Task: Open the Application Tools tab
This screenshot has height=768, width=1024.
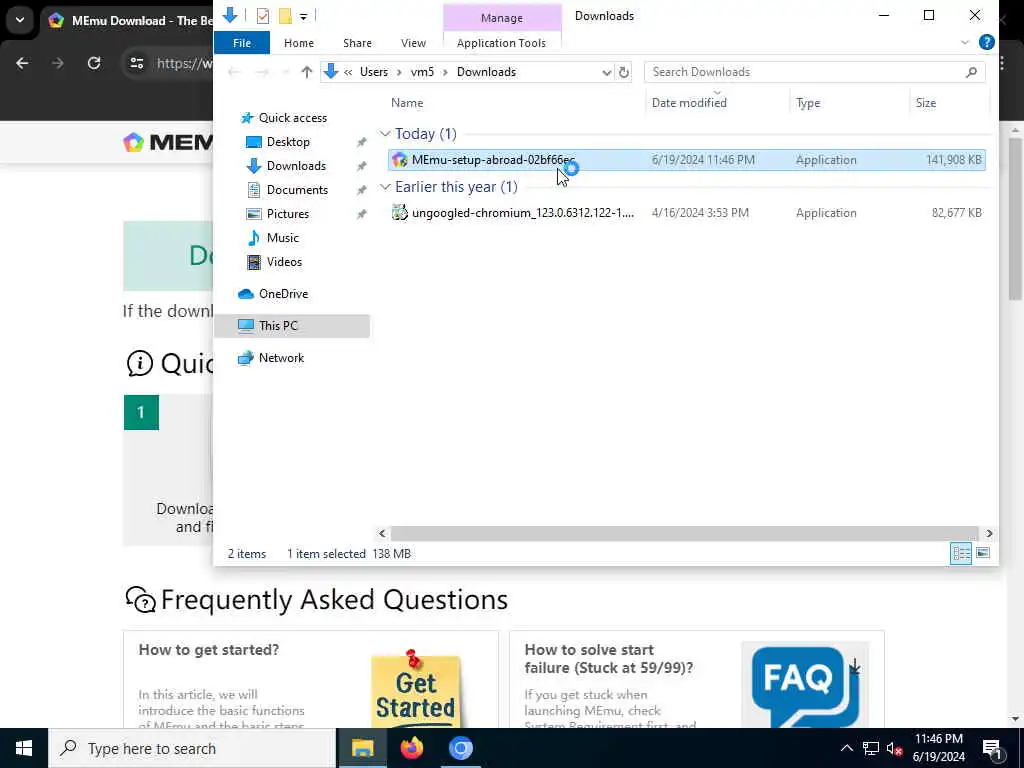Action: click(501, 43)
